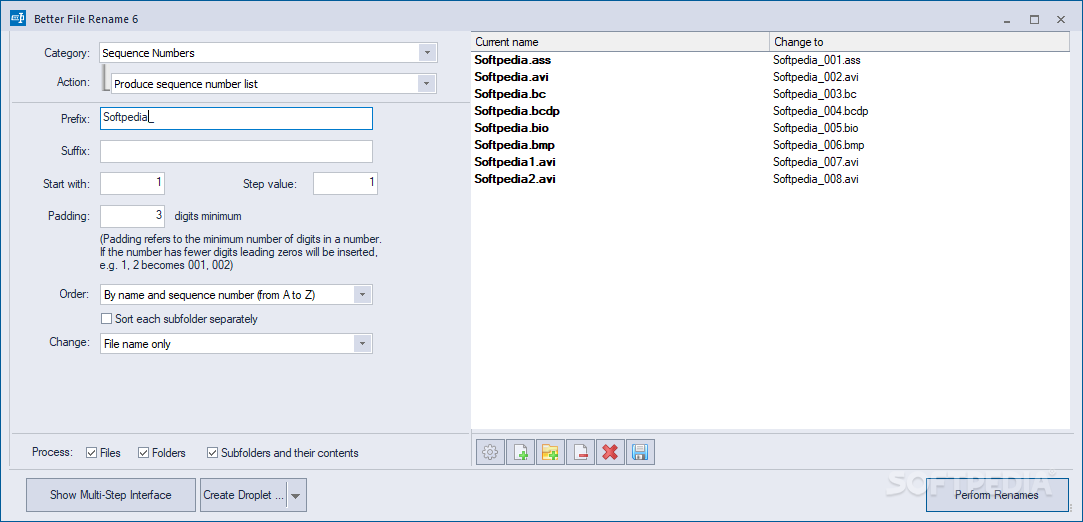Click the Suffix input field
1083x522 pixels.
click(236, 151)
